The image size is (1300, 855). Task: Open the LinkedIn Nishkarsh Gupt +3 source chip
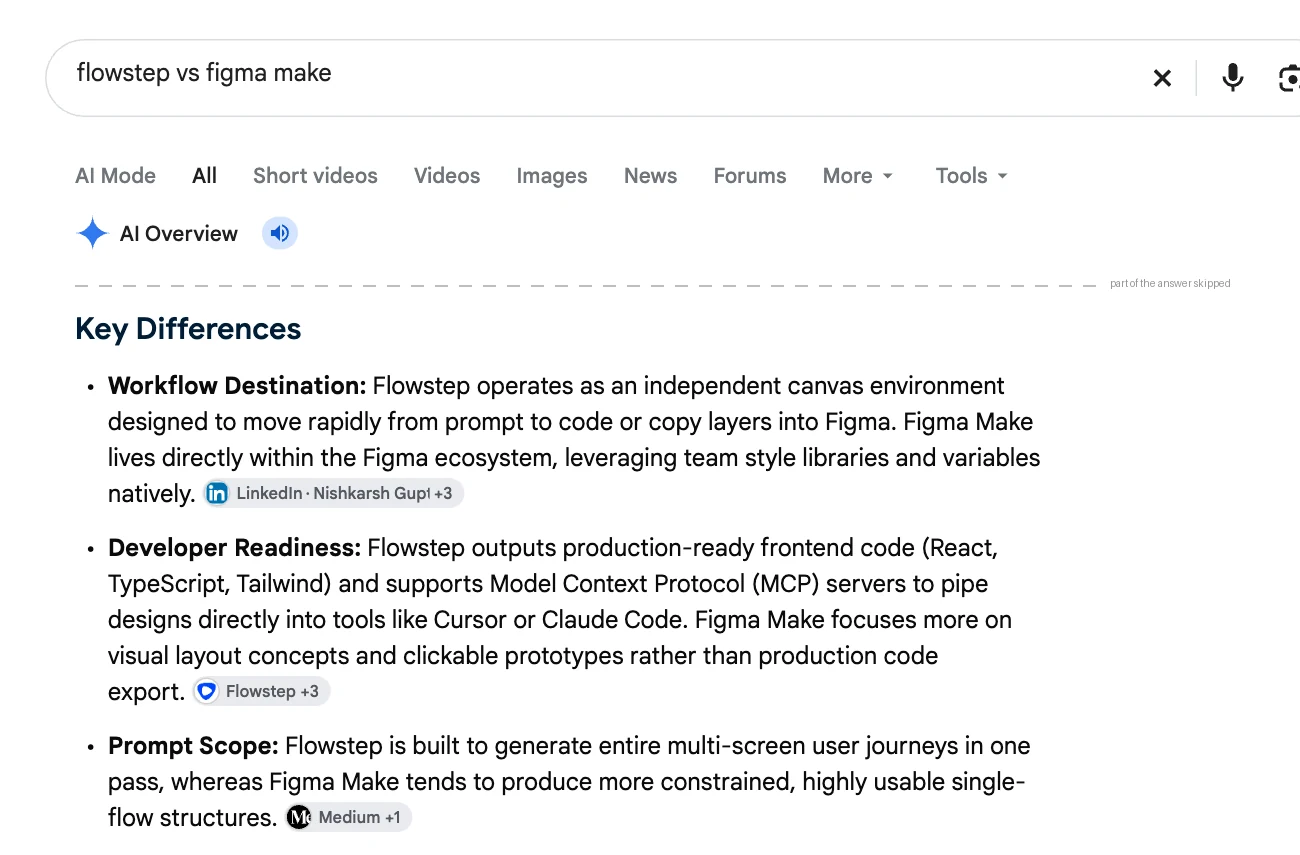333,493
